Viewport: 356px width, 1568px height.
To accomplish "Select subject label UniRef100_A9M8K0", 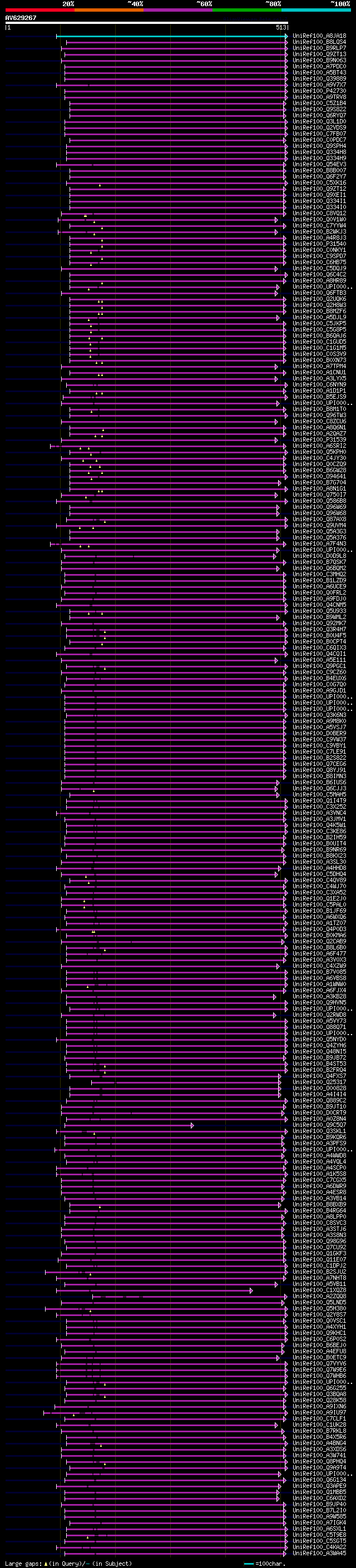I will pos(319,721).
